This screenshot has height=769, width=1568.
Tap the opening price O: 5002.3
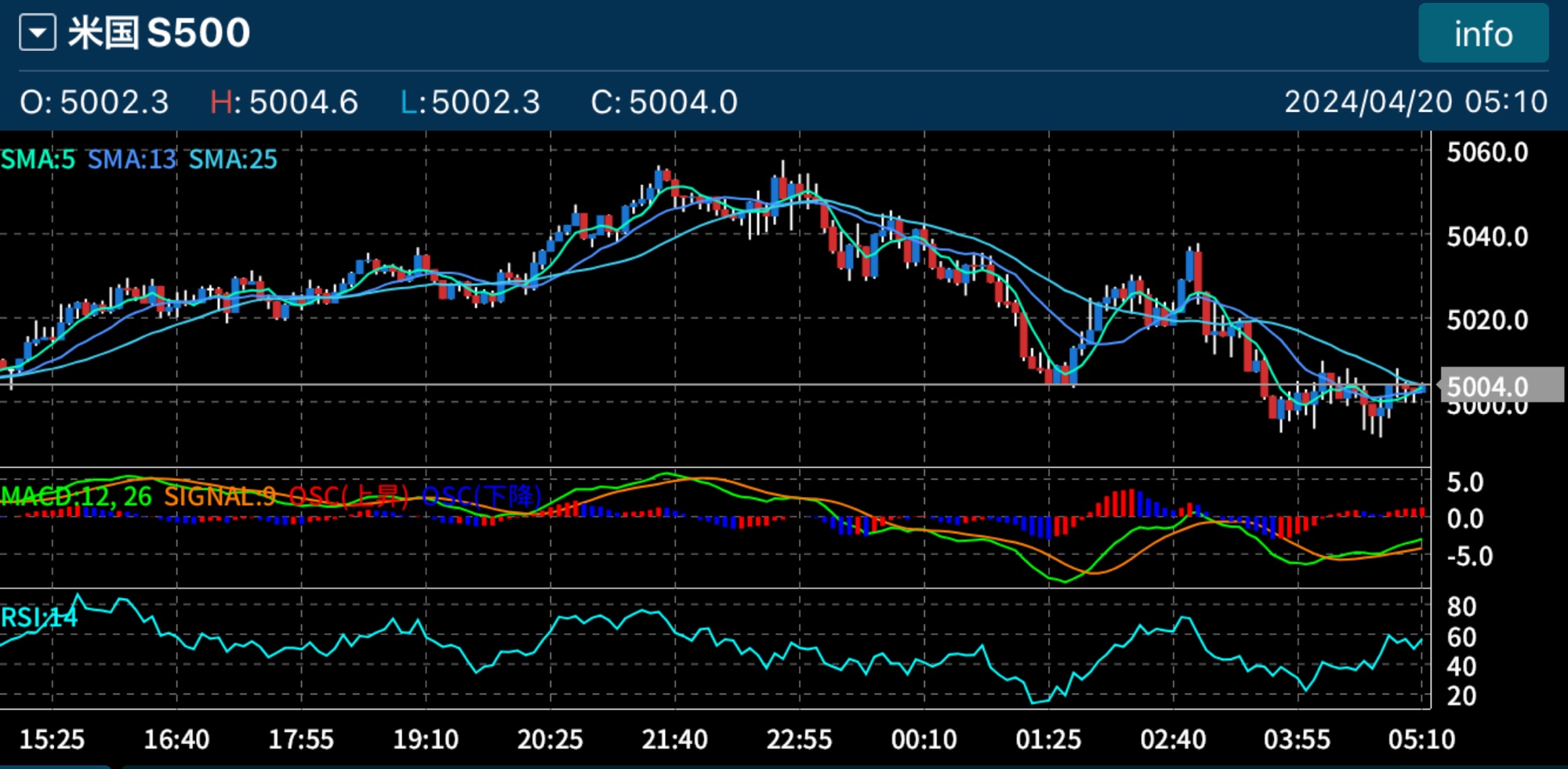(94, 102)
